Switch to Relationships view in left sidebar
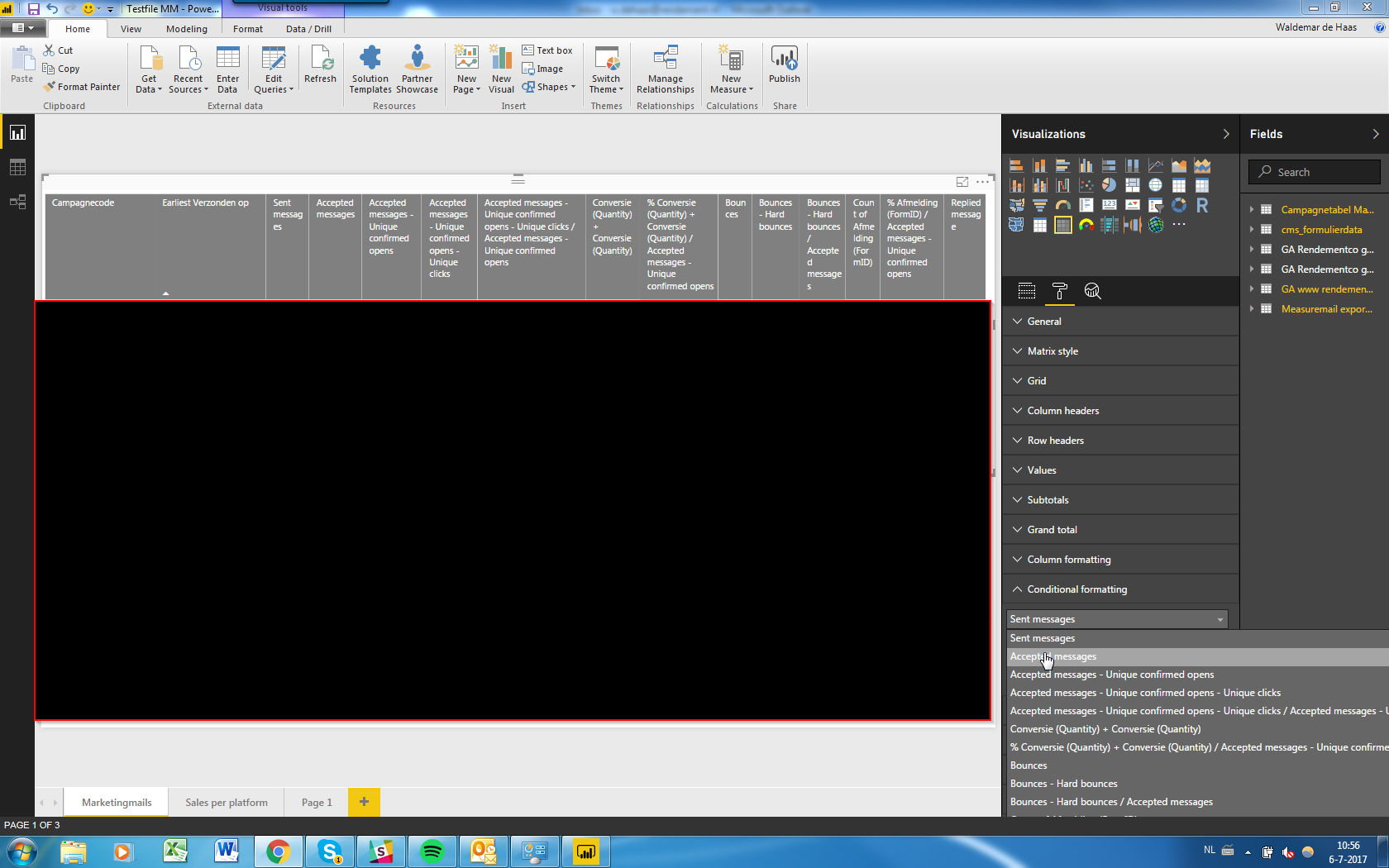This screenshot has width=1389, height=868. coord(17,202)
